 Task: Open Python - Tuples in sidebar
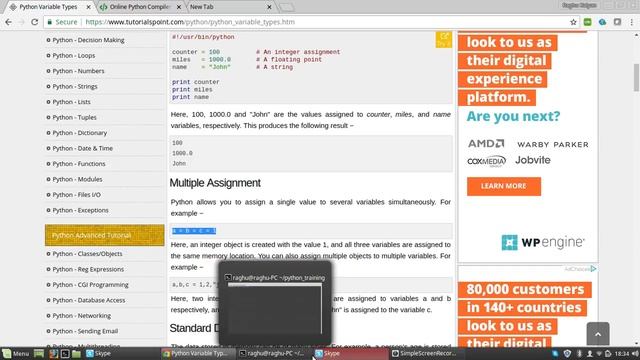coord(74,118)
